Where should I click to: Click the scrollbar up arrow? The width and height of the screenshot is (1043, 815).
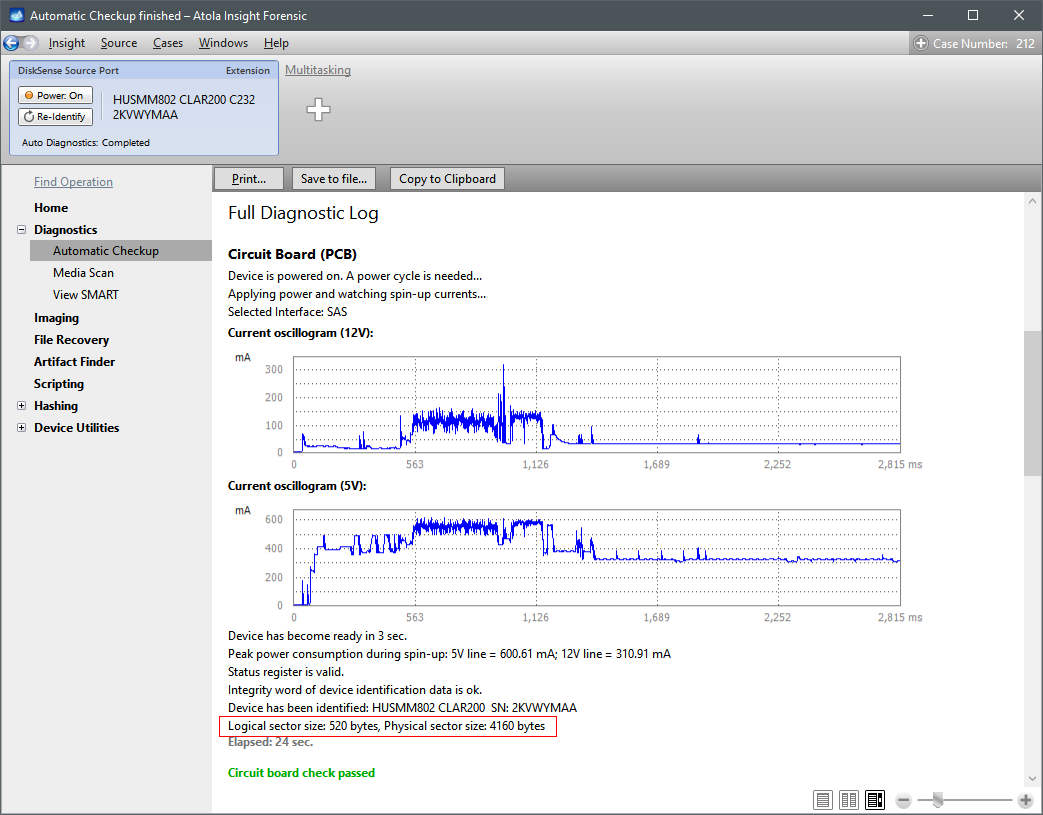pyautogui.click(x=1032, y=201)
